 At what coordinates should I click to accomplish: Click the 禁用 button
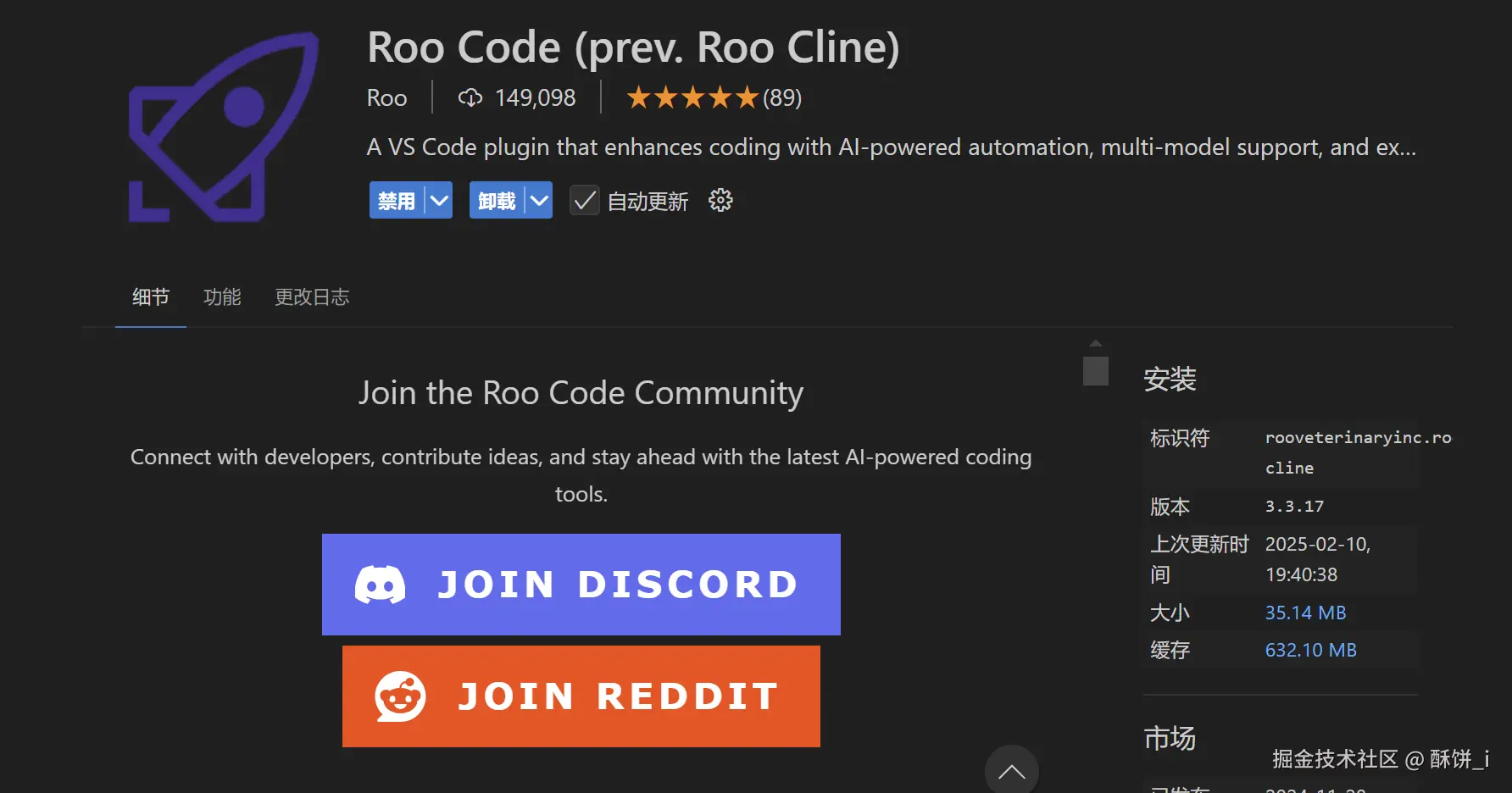pos(397,201)
